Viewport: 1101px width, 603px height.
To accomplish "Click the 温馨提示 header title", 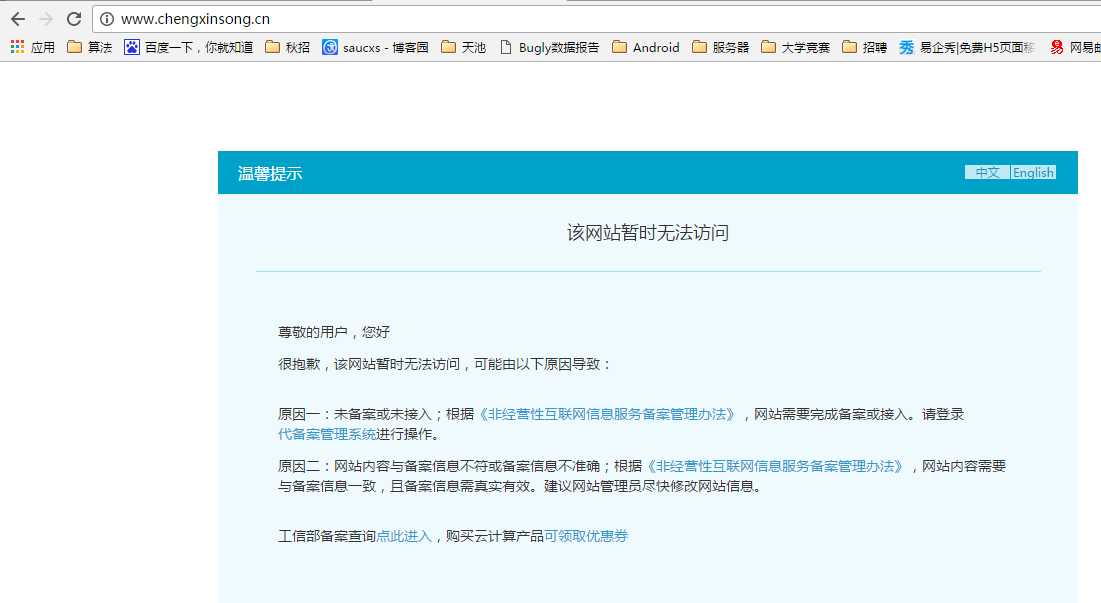I will 270,173.
